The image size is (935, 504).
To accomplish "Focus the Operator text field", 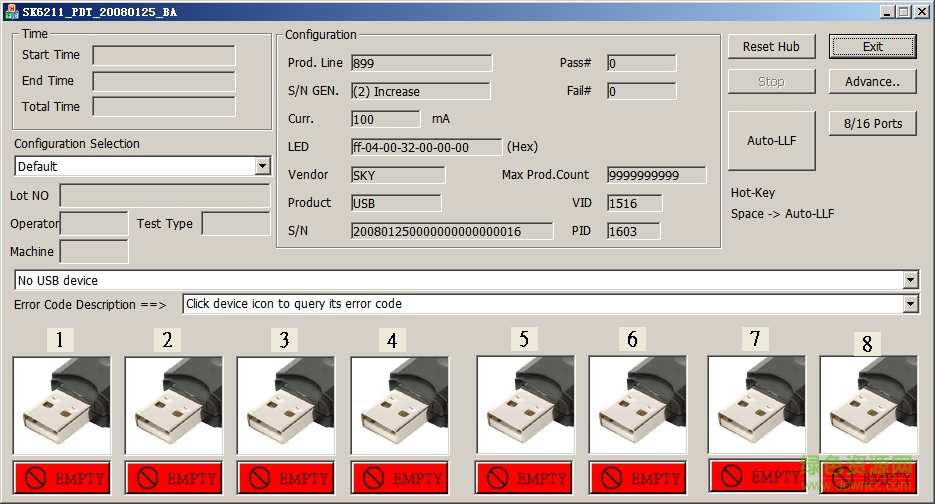I will pyautogui.click(x=95, y=224).
